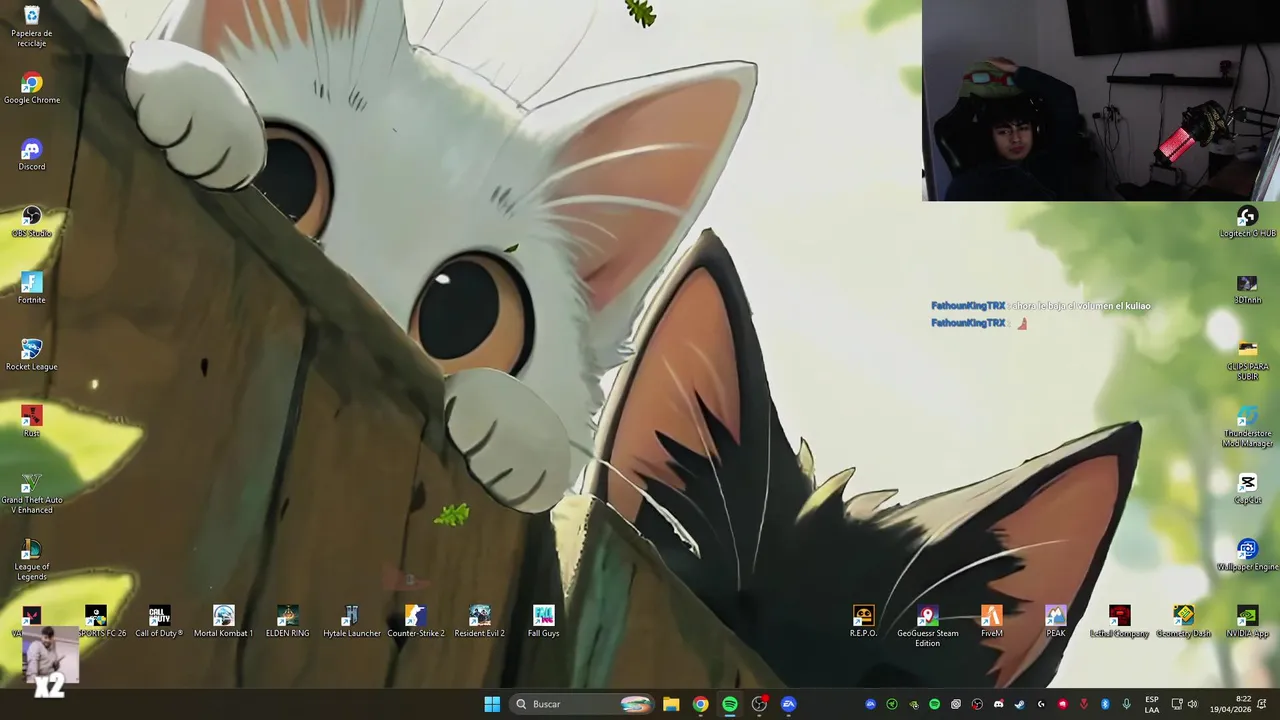The width and height of the screenshot is (1280, 720).
Task: Select the PEAK desktop icon
Action: point(1055,622)
